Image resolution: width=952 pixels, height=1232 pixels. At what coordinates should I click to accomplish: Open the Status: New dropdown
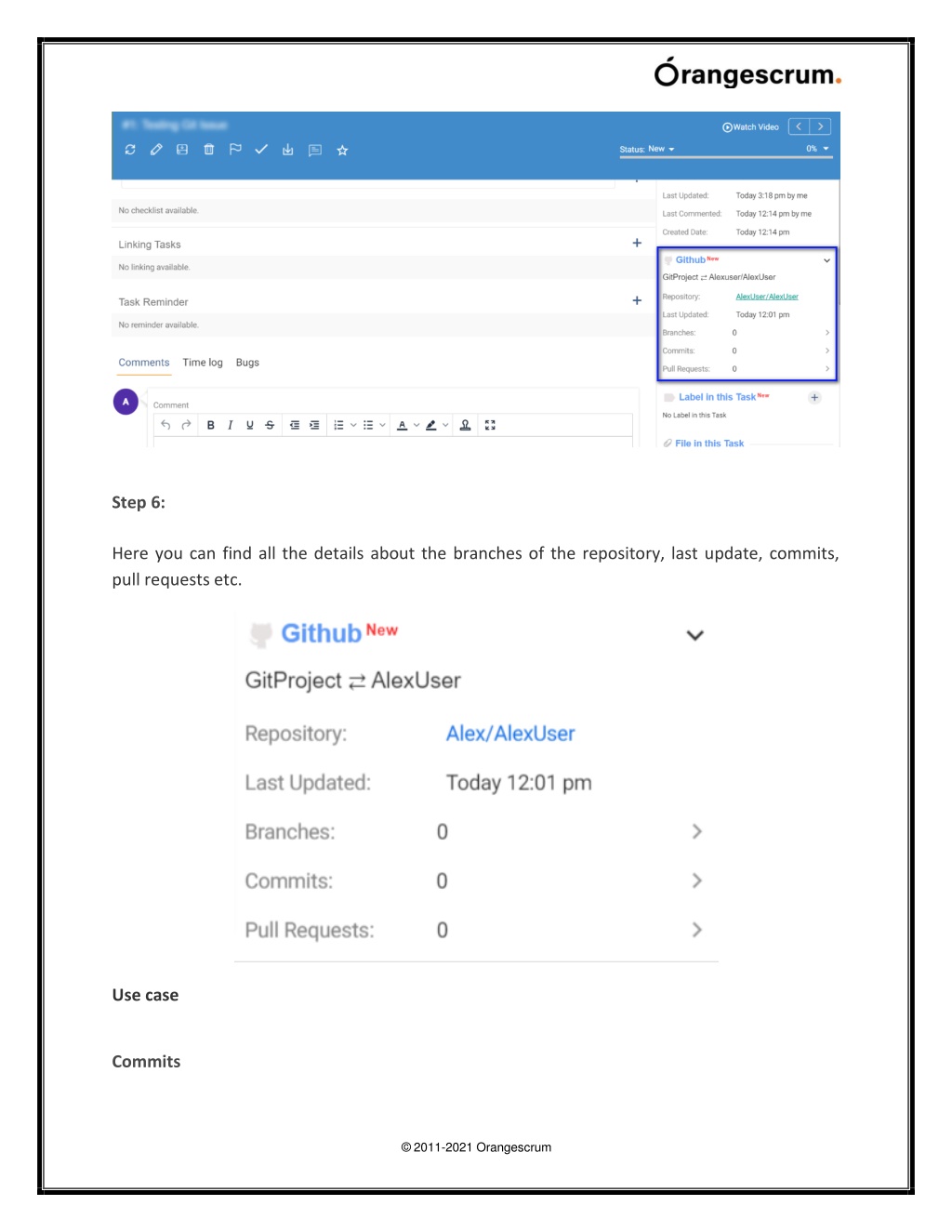click(x=647, y=149)
